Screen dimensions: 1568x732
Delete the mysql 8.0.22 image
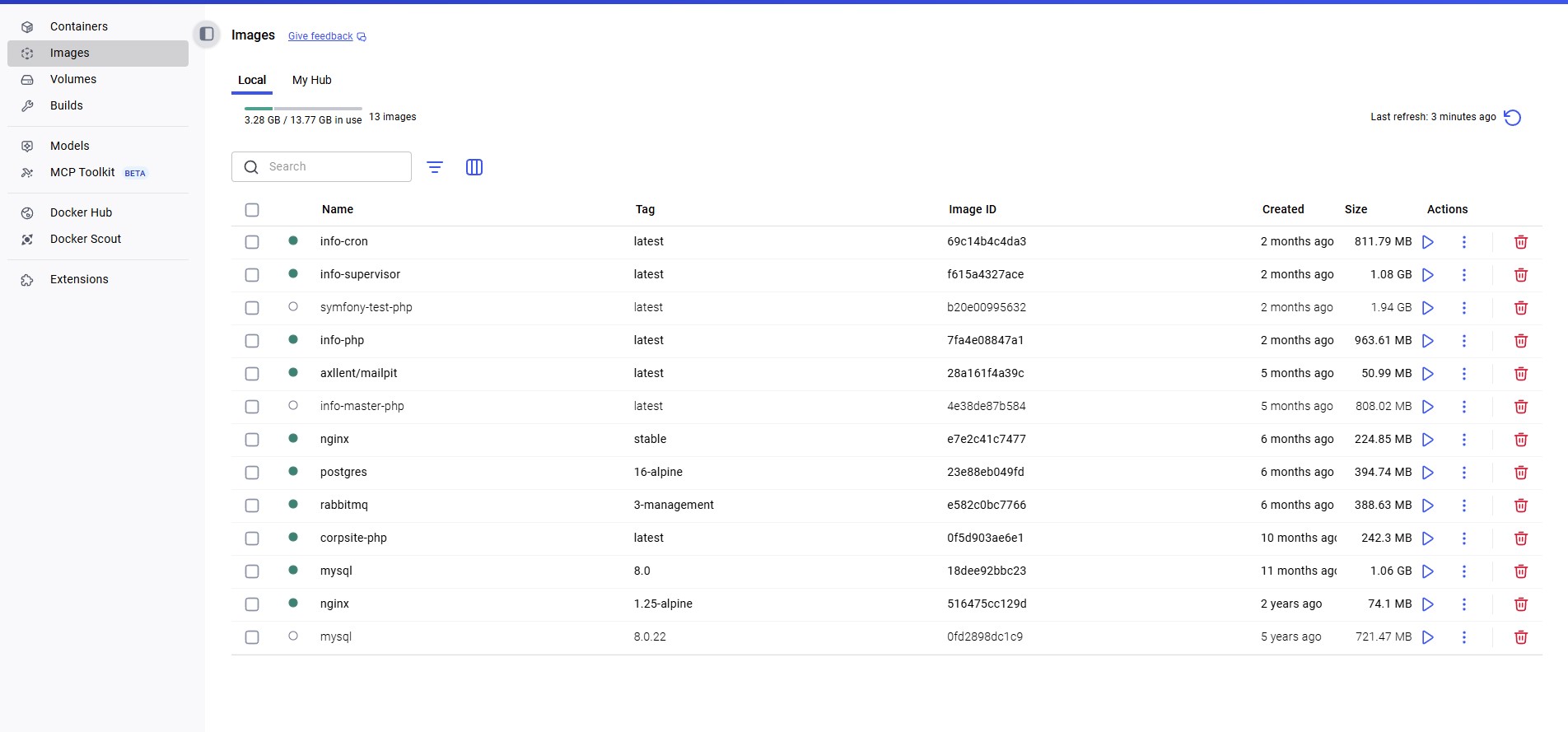click(x=1521, y=637)
